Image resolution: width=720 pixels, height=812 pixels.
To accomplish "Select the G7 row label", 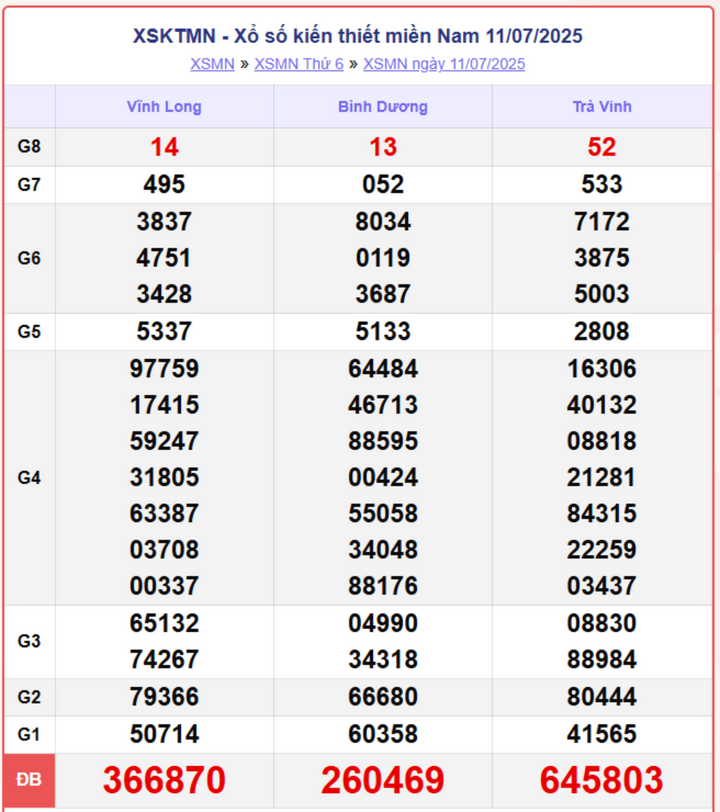I will (29, 184).
